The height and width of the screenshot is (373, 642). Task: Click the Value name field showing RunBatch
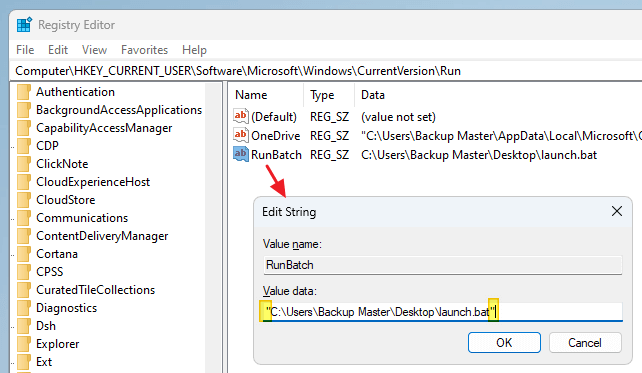tap(443, 265)
